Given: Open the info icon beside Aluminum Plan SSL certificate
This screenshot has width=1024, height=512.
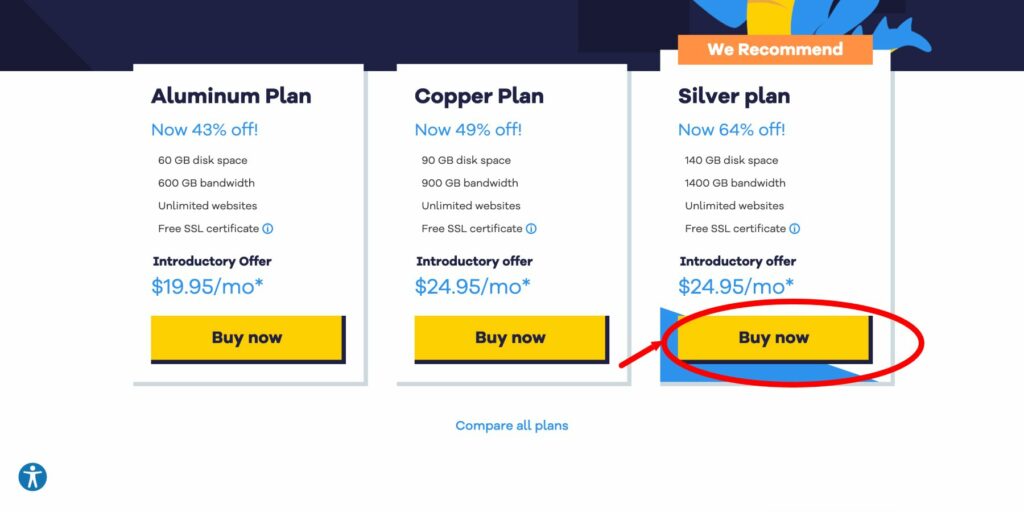Looking at the screenshot, I should click(268, 229).
